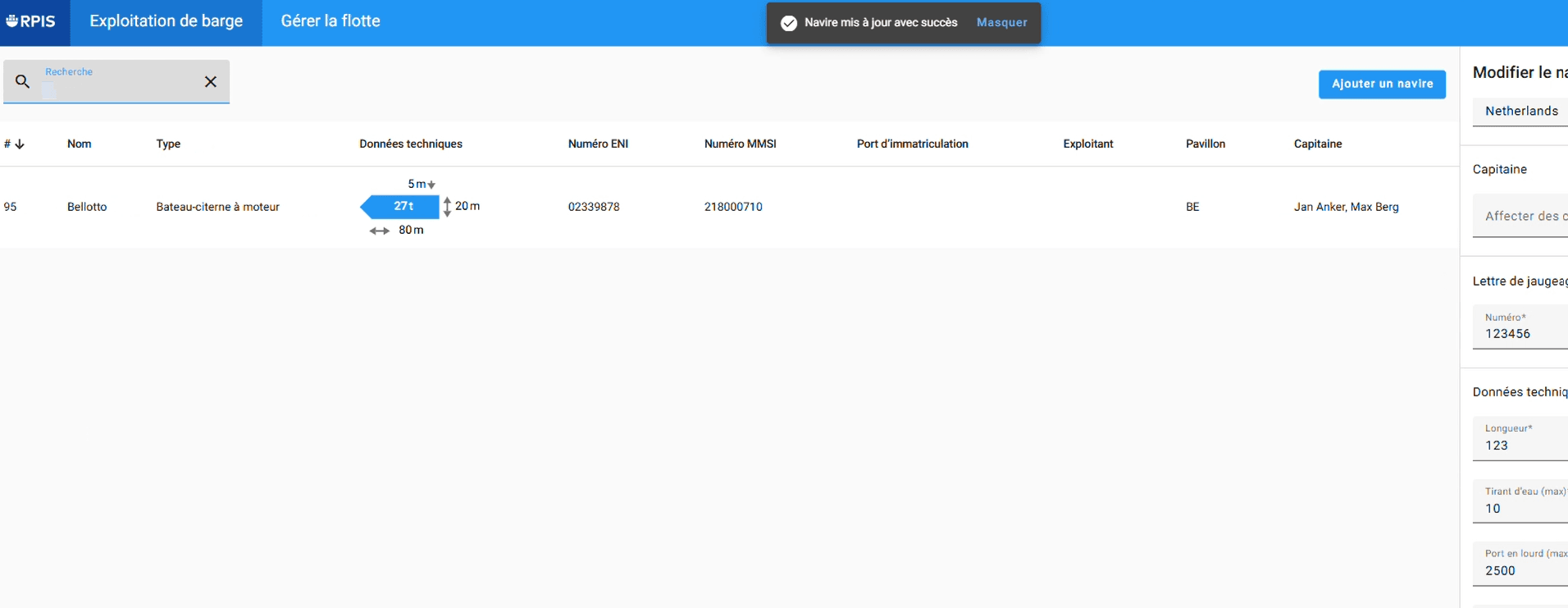Click the Exploitant column header
The height and width of the screenshot is (608, 1568).
pos(1088,144)
